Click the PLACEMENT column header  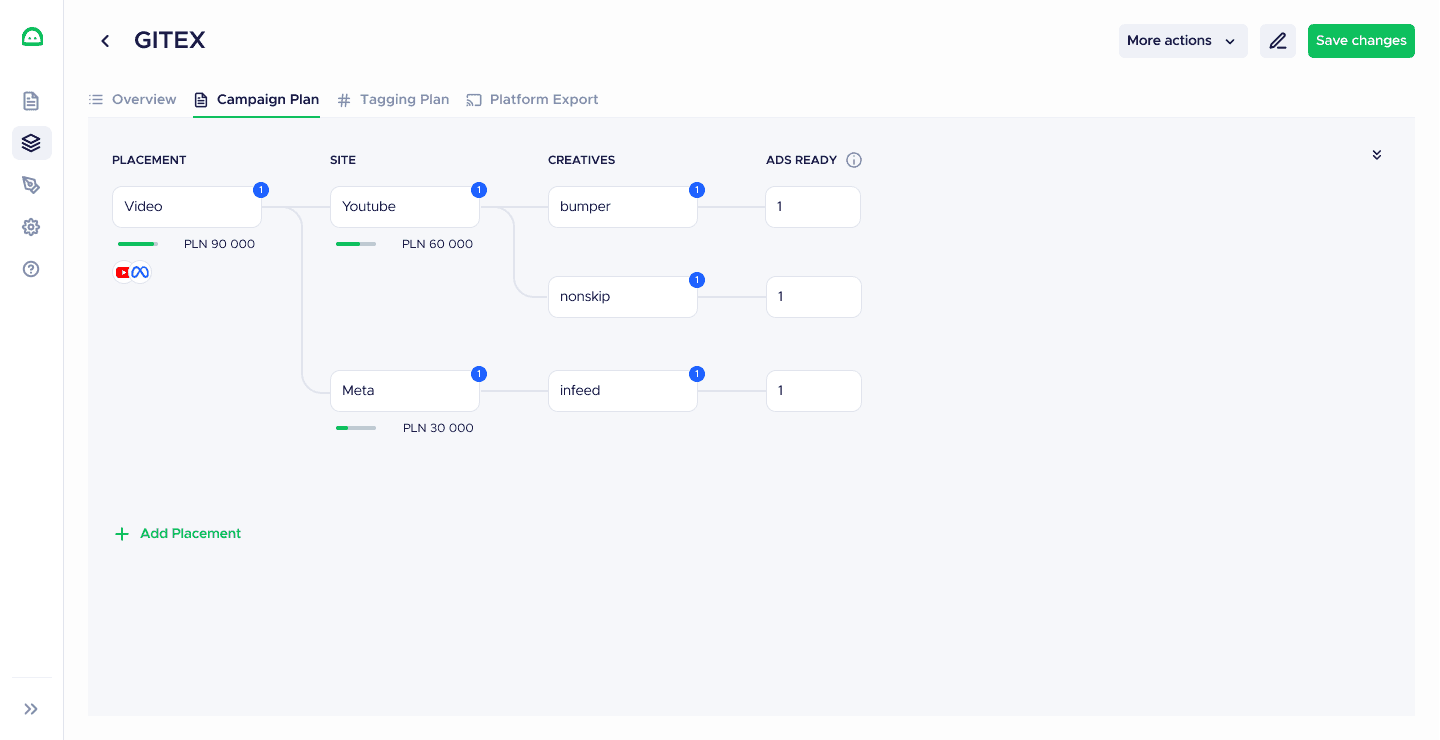149,160
